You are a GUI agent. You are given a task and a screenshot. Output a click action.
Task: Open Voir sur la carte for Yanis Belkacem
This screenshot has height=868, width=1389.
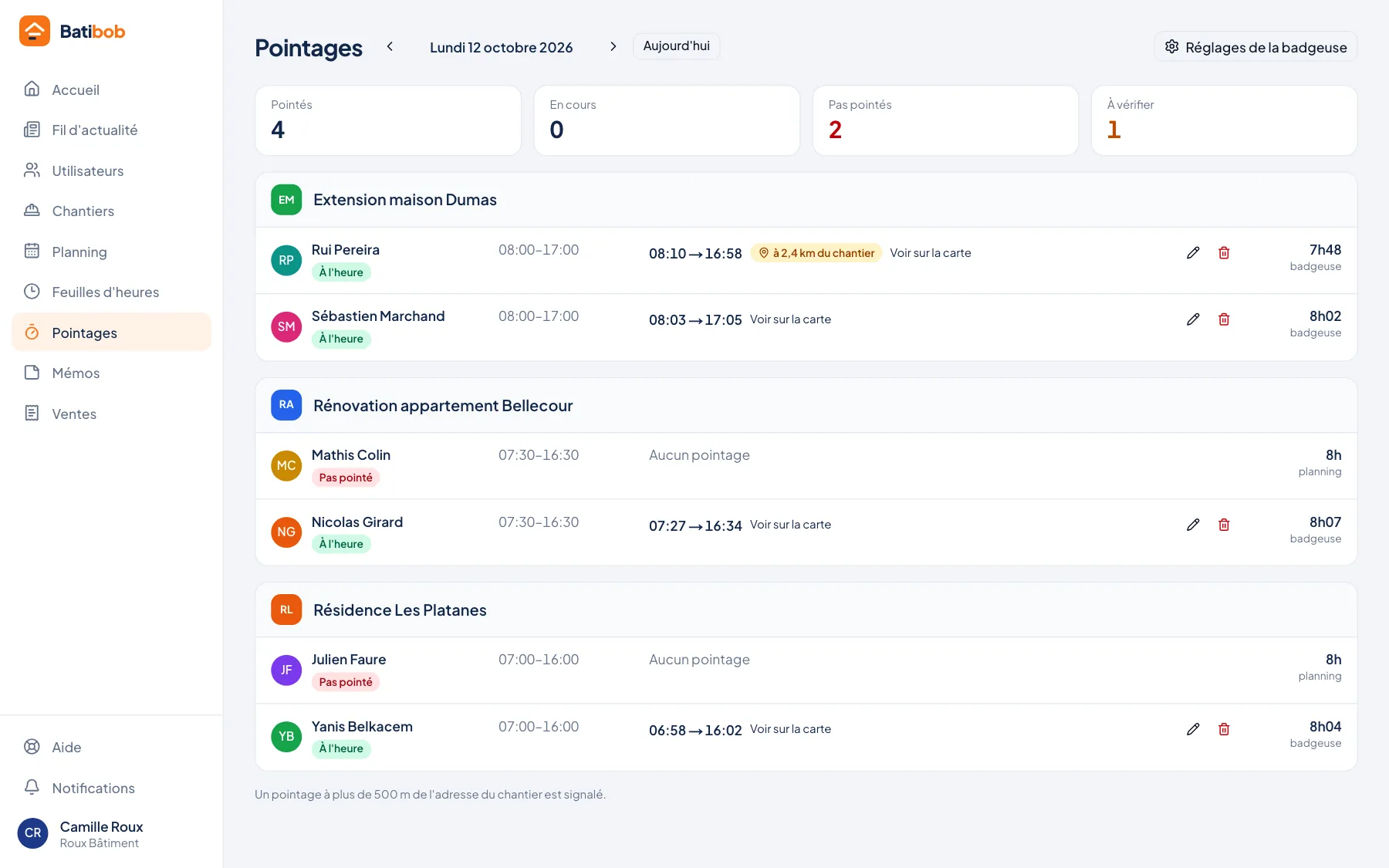790,729
